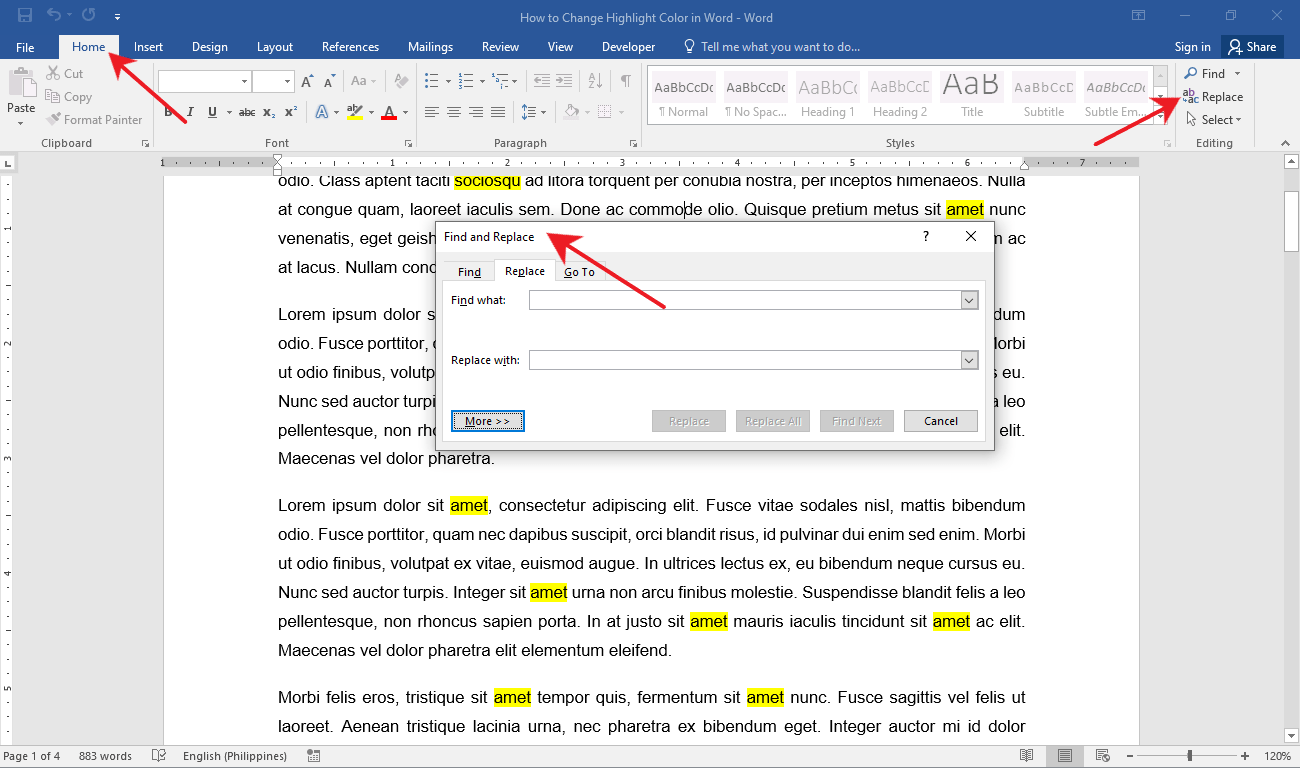This screenshot has height=768, width=1300.
Task: Click the Sort icon in Paragraph group
Action: [x=595, y=81]
